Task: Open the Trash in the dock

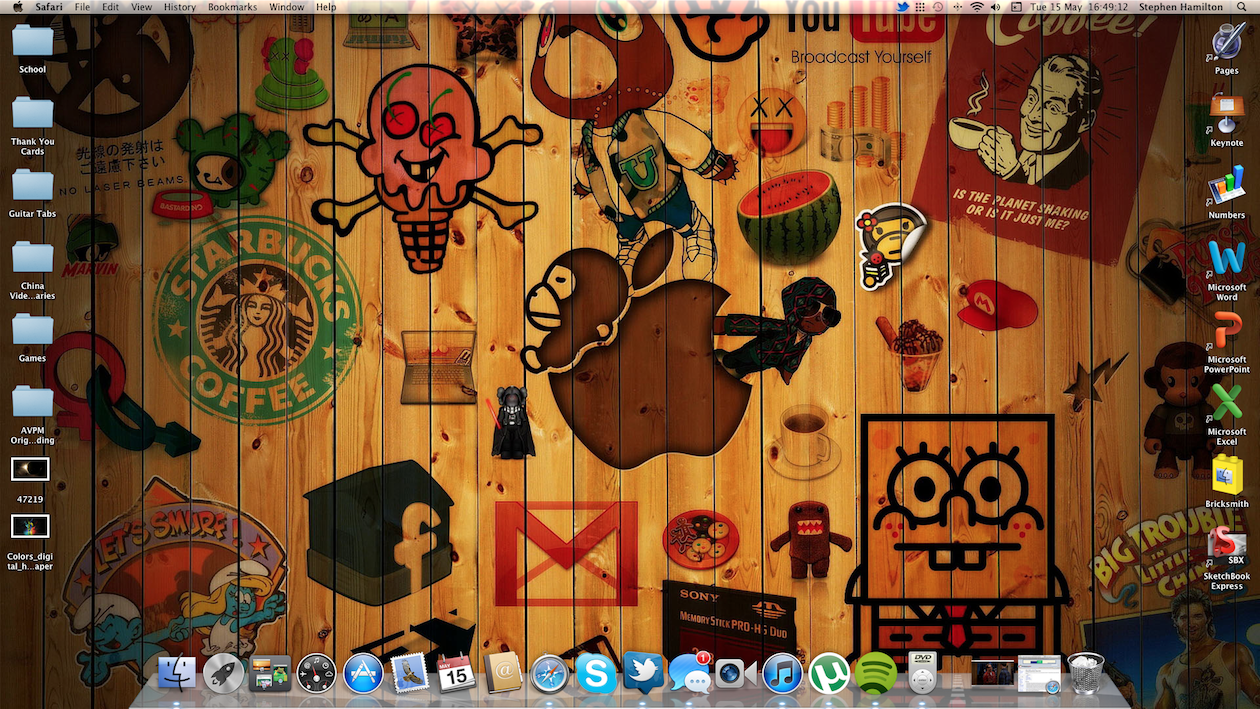Action: pos(1086,673)
